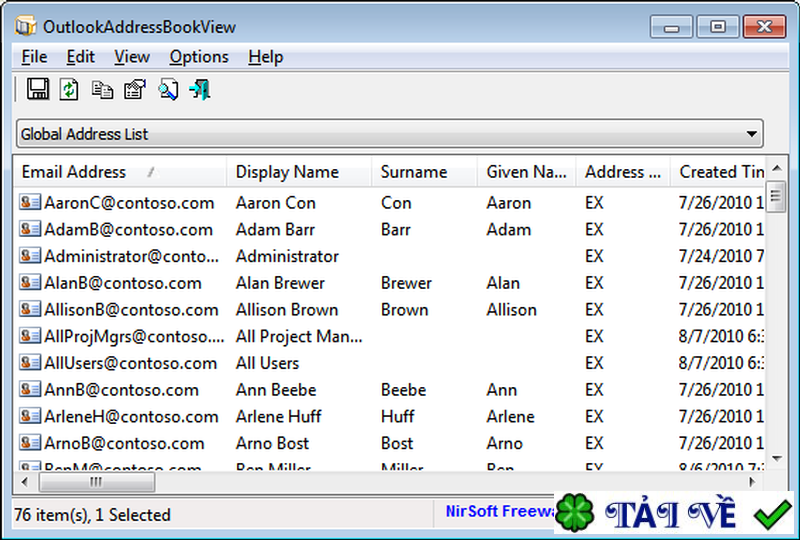The width and height of the screenshot is (800, 540).
Task: Click the '76 item(s), 1 Selected' status text
Action: click(92, 514)
